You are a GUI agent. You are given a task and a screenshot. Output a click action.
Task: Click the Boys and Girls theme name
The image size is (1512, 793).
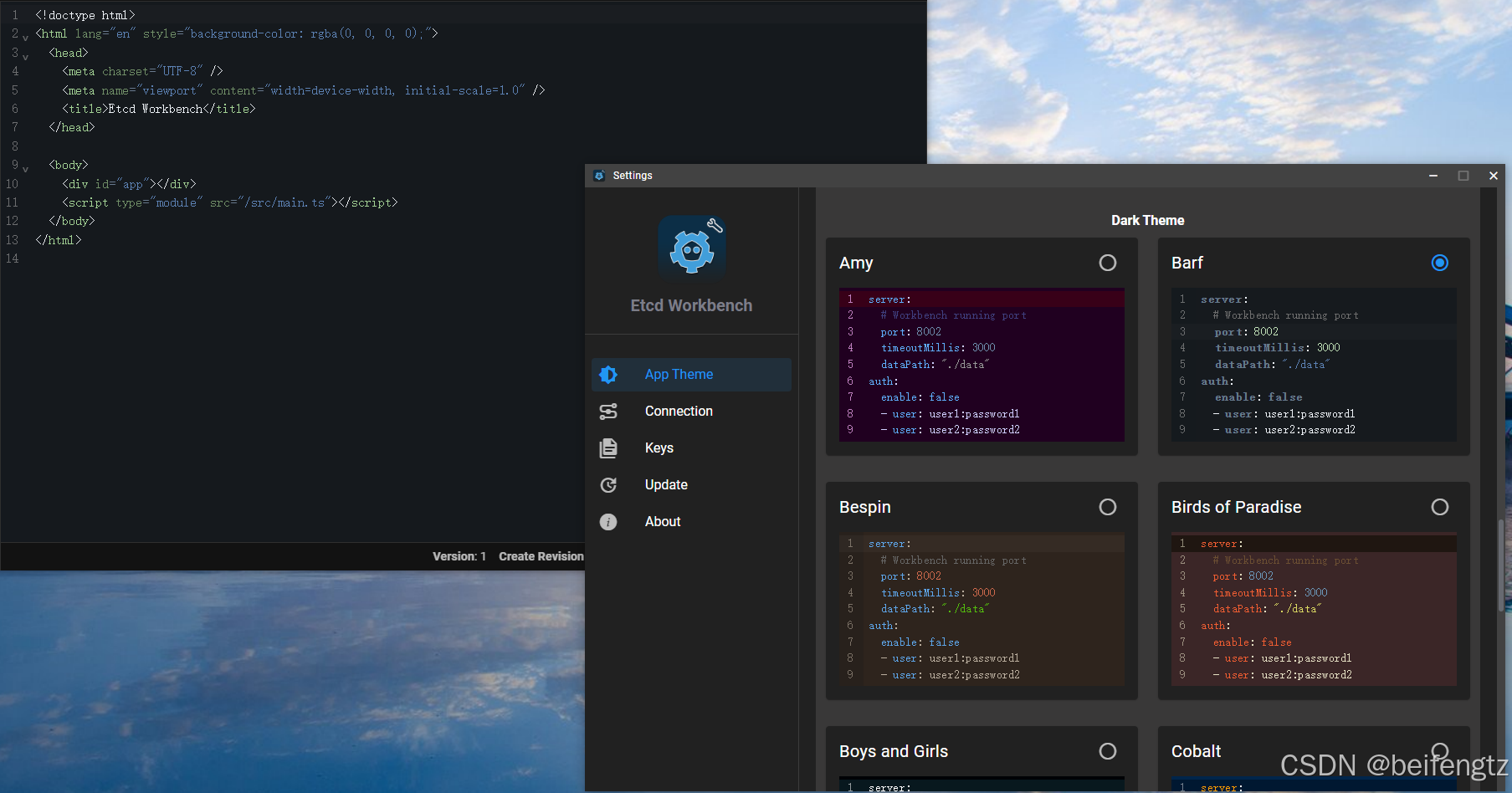coord(894,751)
